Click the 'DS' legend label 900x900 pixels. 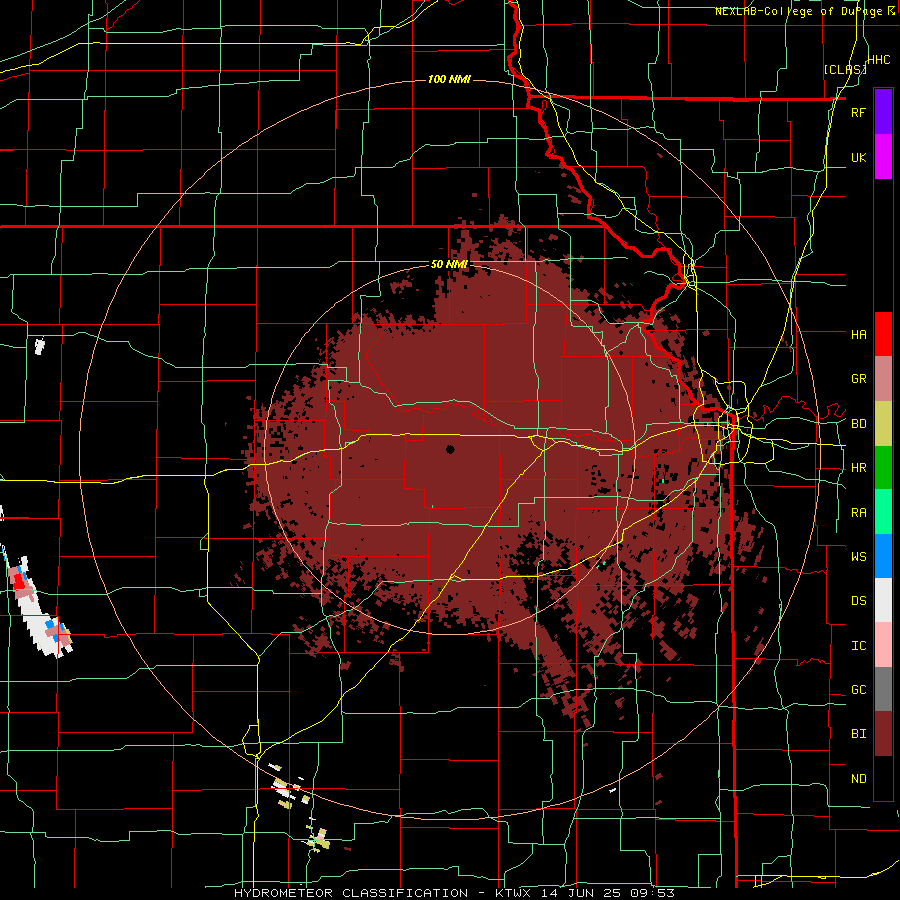tap(858, 601)
